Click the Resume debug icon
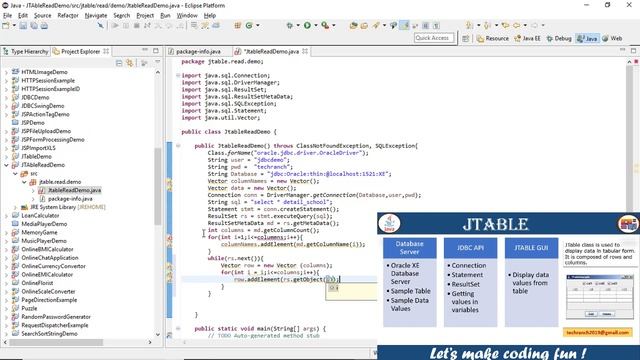This screenshot has height=360, width=640. click(116, 26)
